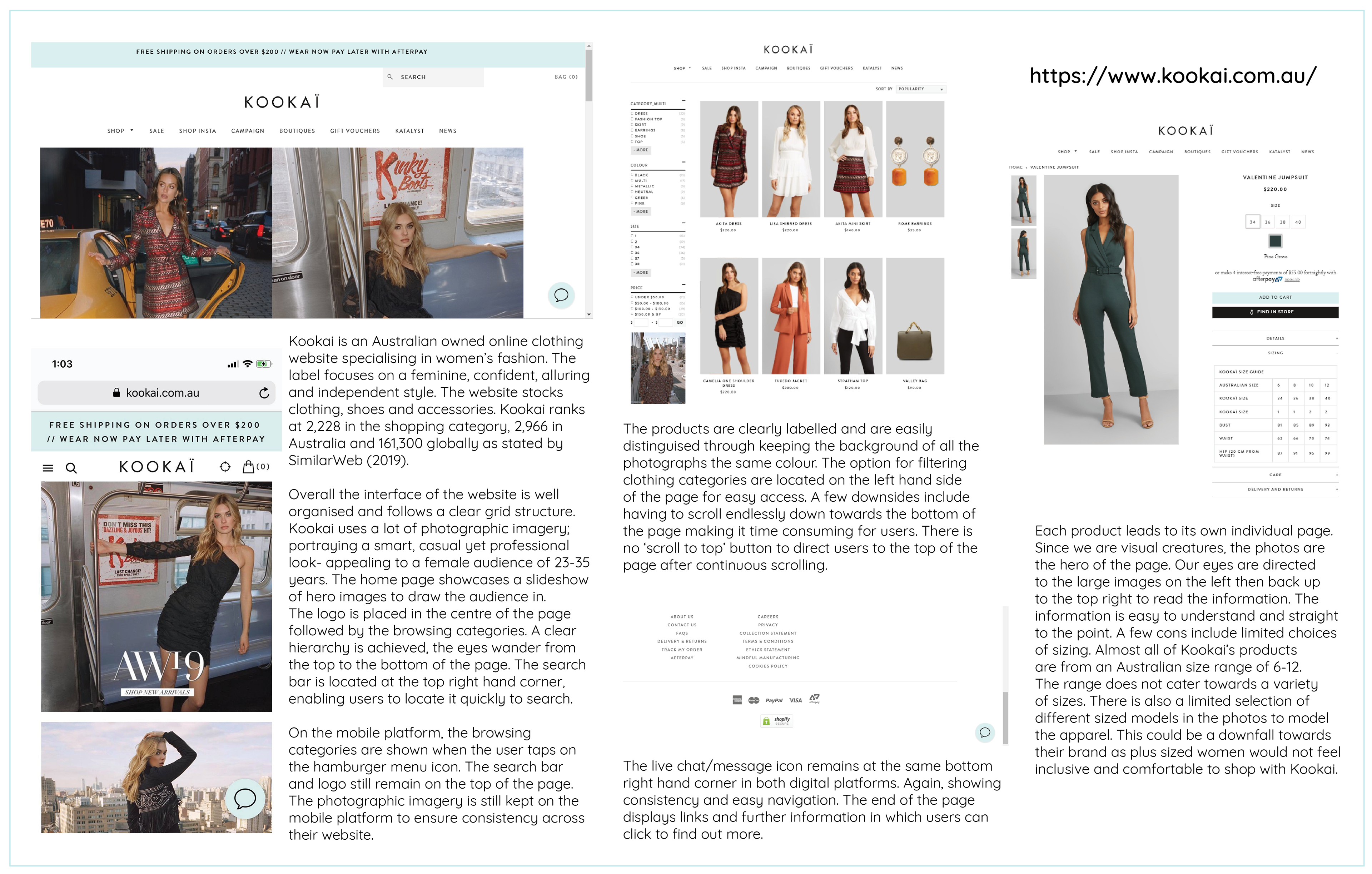
Task: Tick the size 34 filter checkbox
Action: (632, 247)
